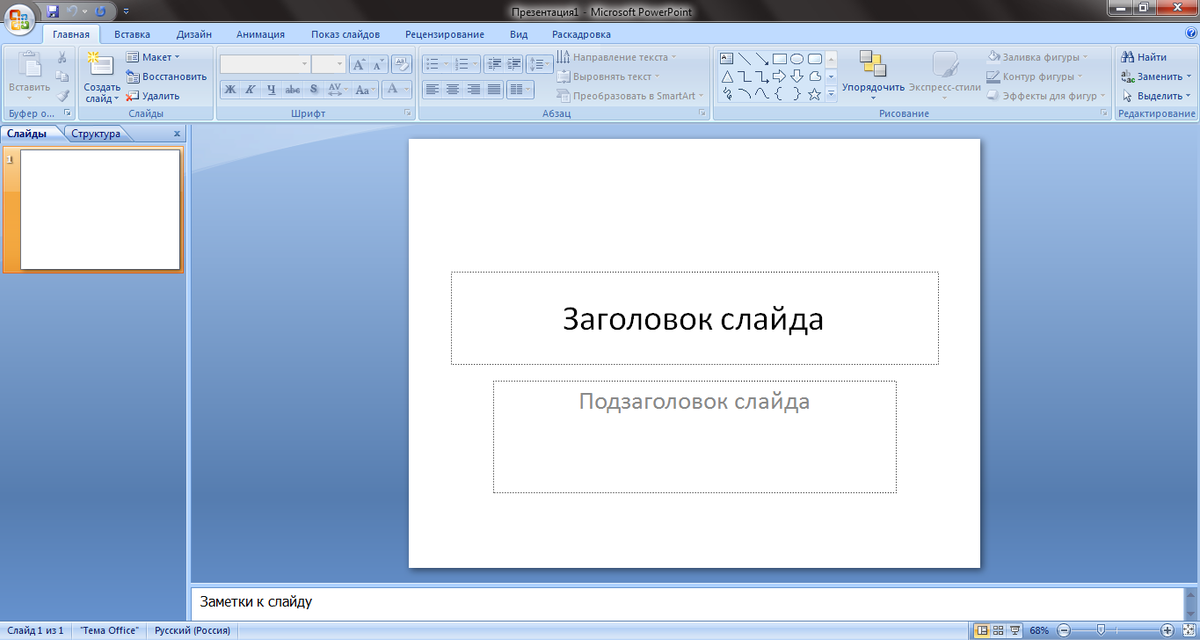Select the shadow text effect (S)
Viewport: 1200px width, 640px height.
pyautogui.click(x=312, y=89)
